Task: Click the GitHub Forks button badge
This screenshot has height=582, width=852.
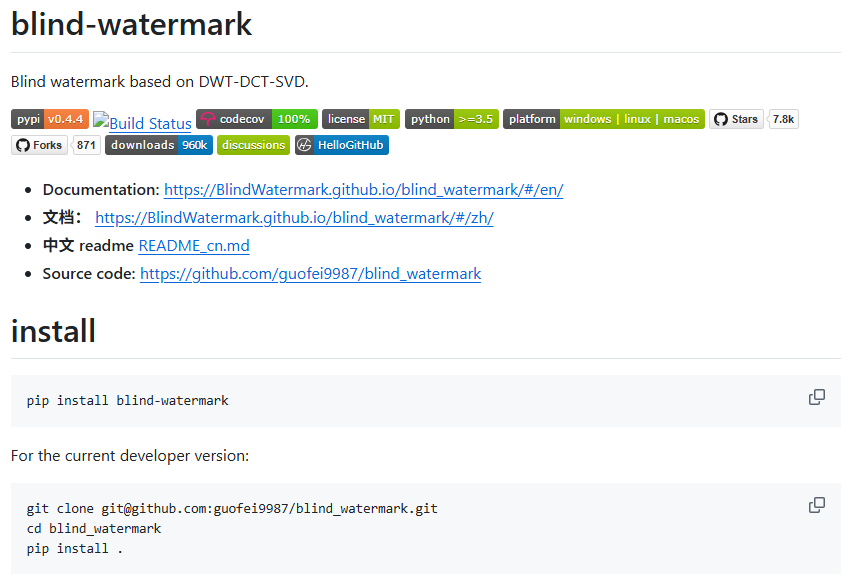Action: [x=39, y=145]
